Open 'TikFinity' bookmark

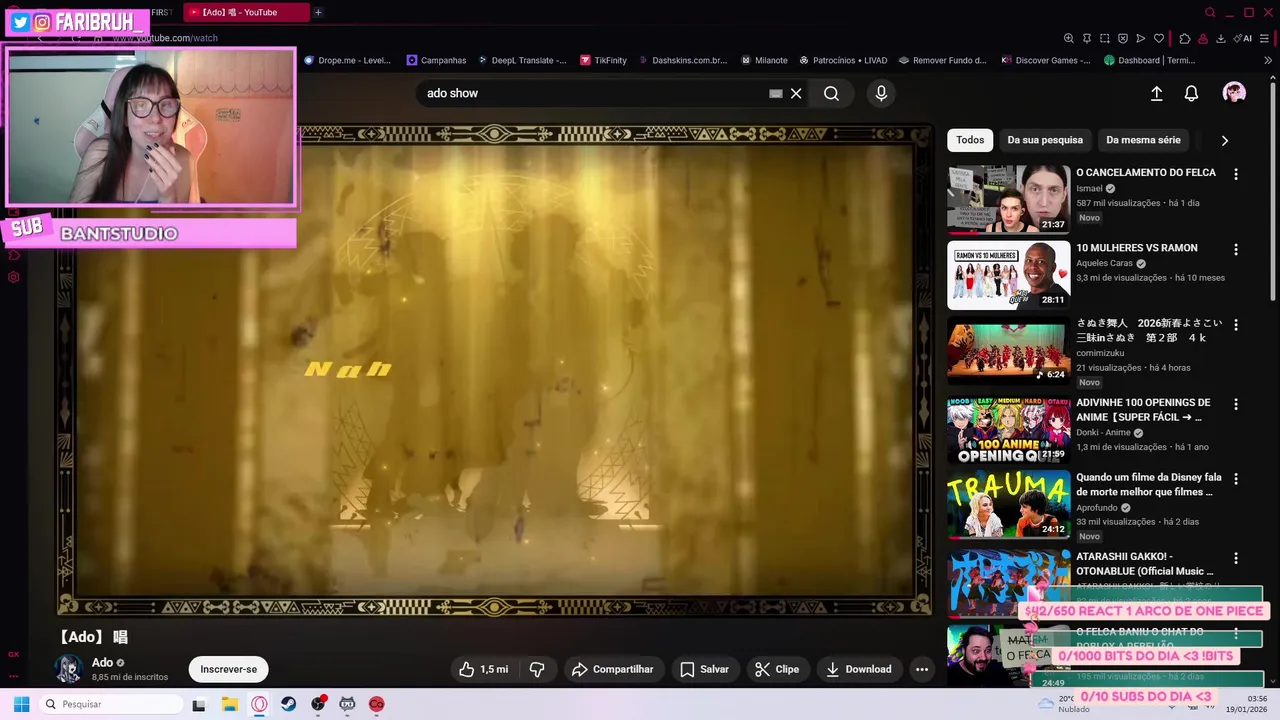pyautogui.click(x=603, y=60)
